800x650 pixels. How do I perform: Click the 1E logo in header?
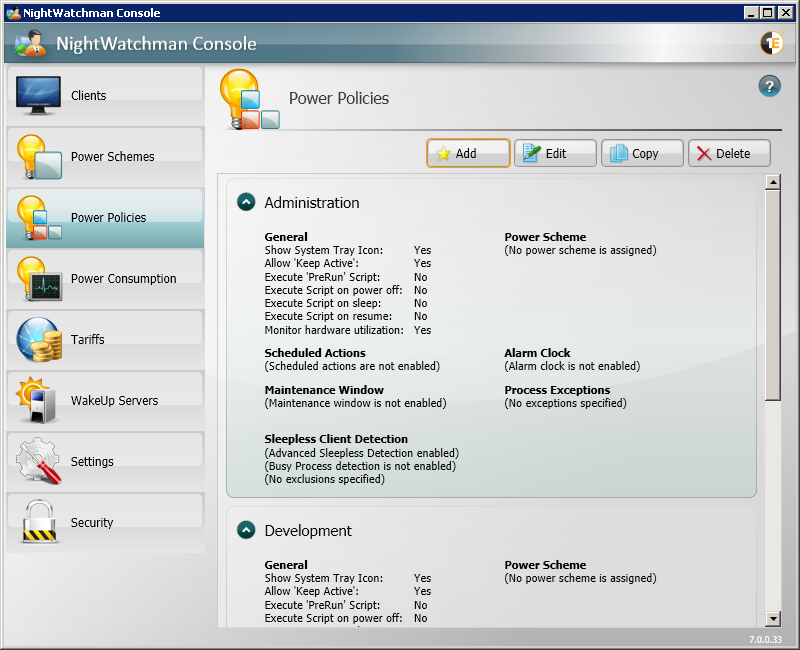pos(771,43)
